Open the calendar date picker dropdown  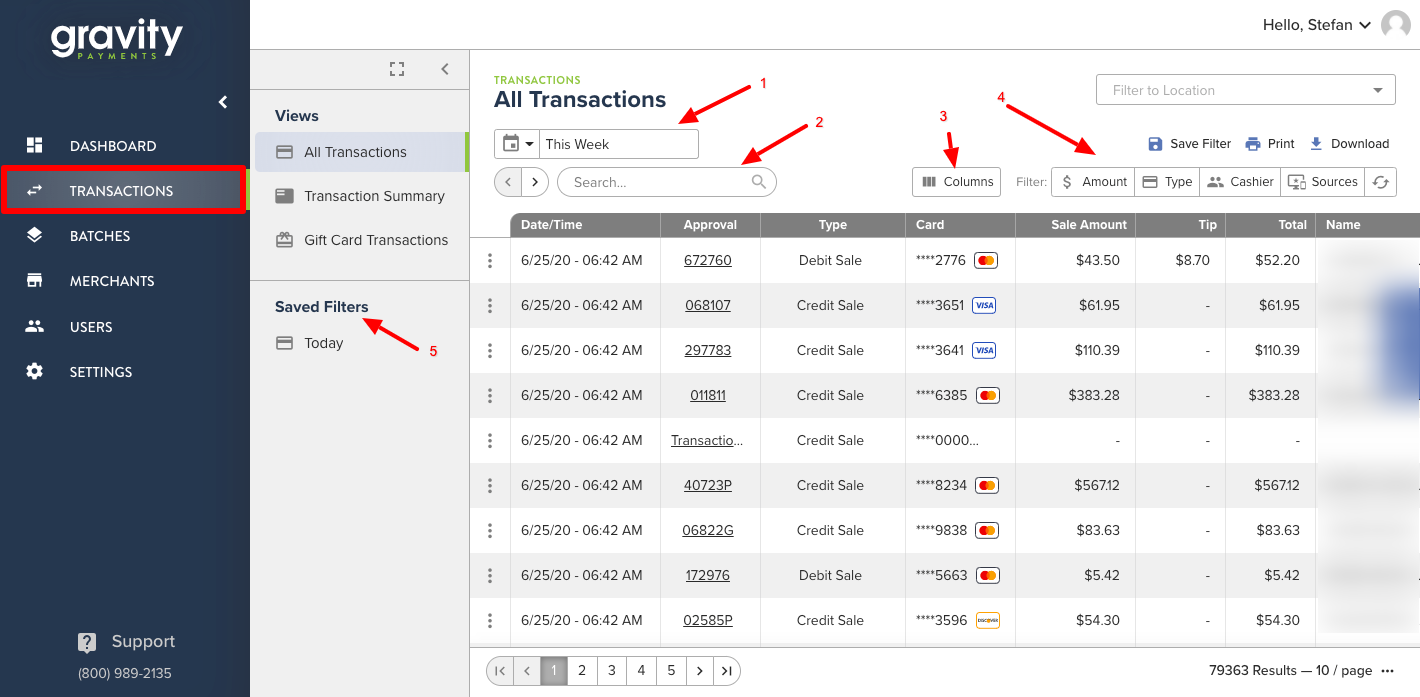[x=516, y=143]
